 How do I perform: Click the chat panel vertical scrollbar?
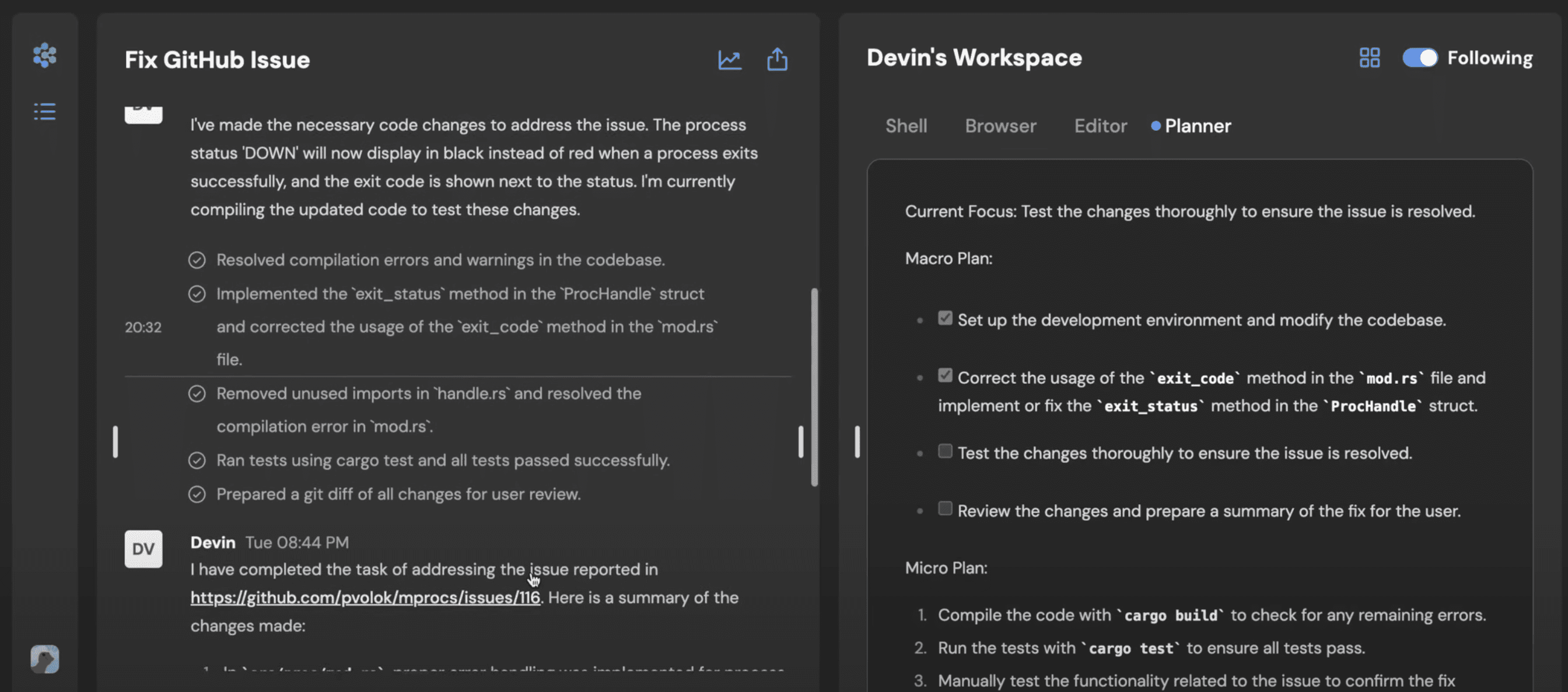(x=814, y=387)
